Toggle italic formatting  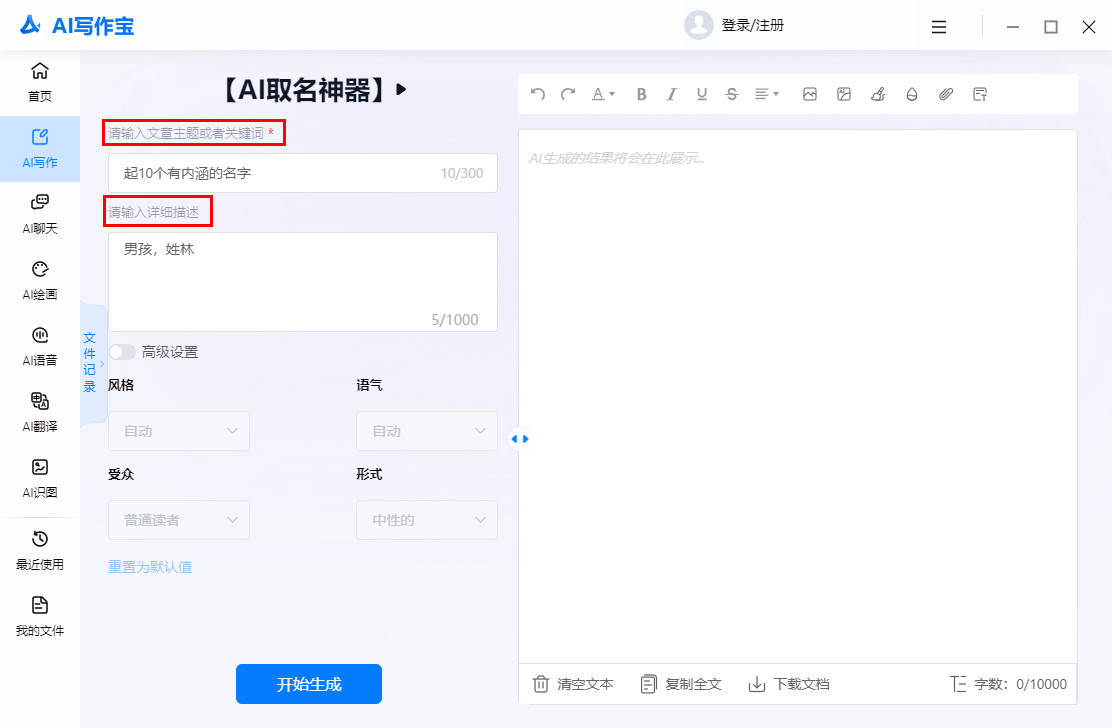point(672,94)
